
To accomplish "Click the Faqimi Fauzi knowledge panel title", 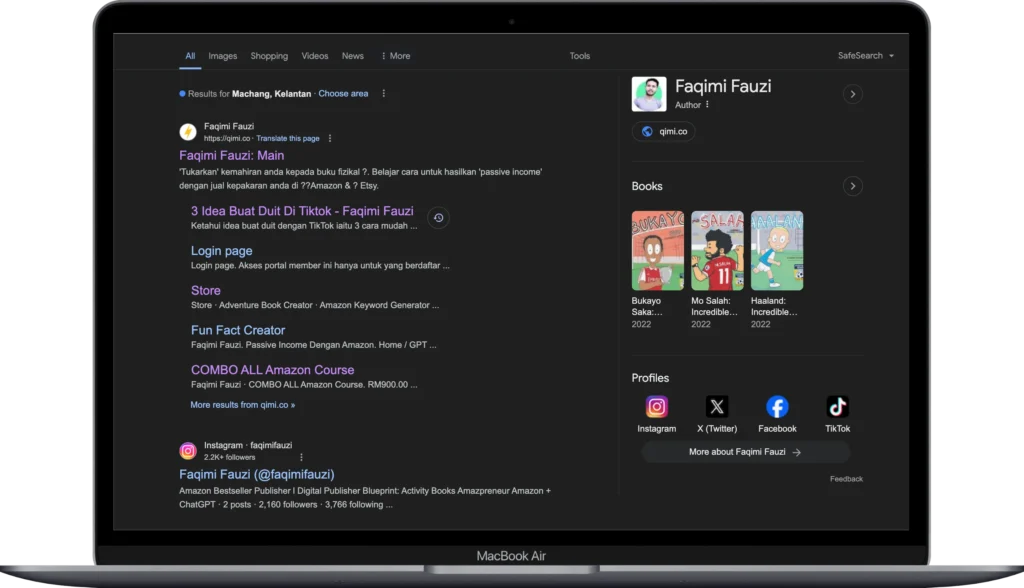I will point(723,87).
